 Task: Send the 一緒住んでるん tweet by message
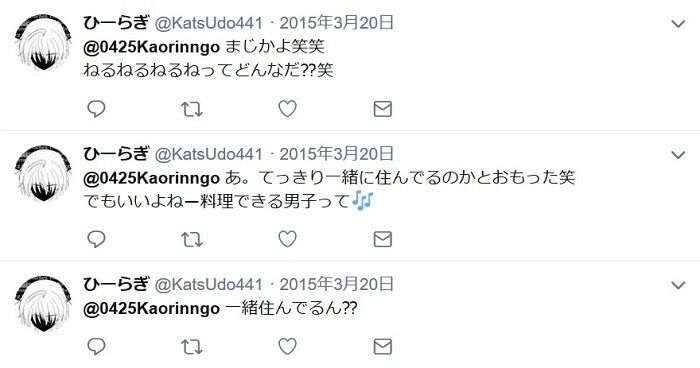pyautogui.click(x=383, y=346)
